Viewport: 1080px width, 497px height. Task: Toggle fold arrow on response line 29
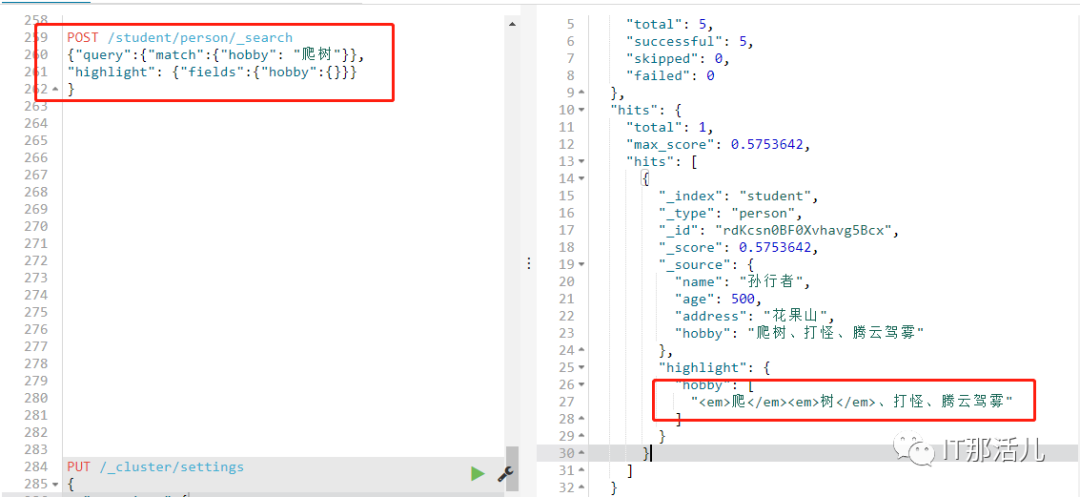tap(581, 436)
